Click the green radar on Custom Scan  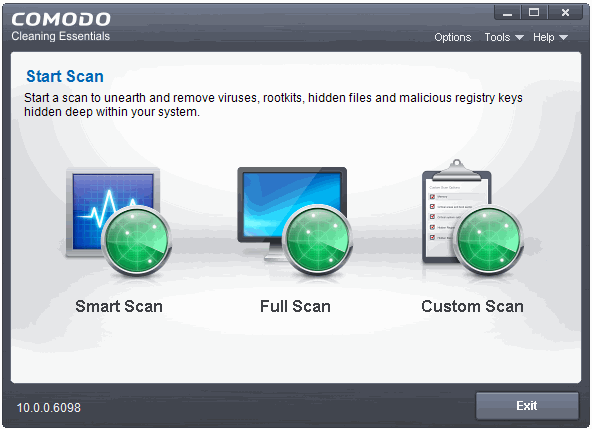(x=489, y=240)
